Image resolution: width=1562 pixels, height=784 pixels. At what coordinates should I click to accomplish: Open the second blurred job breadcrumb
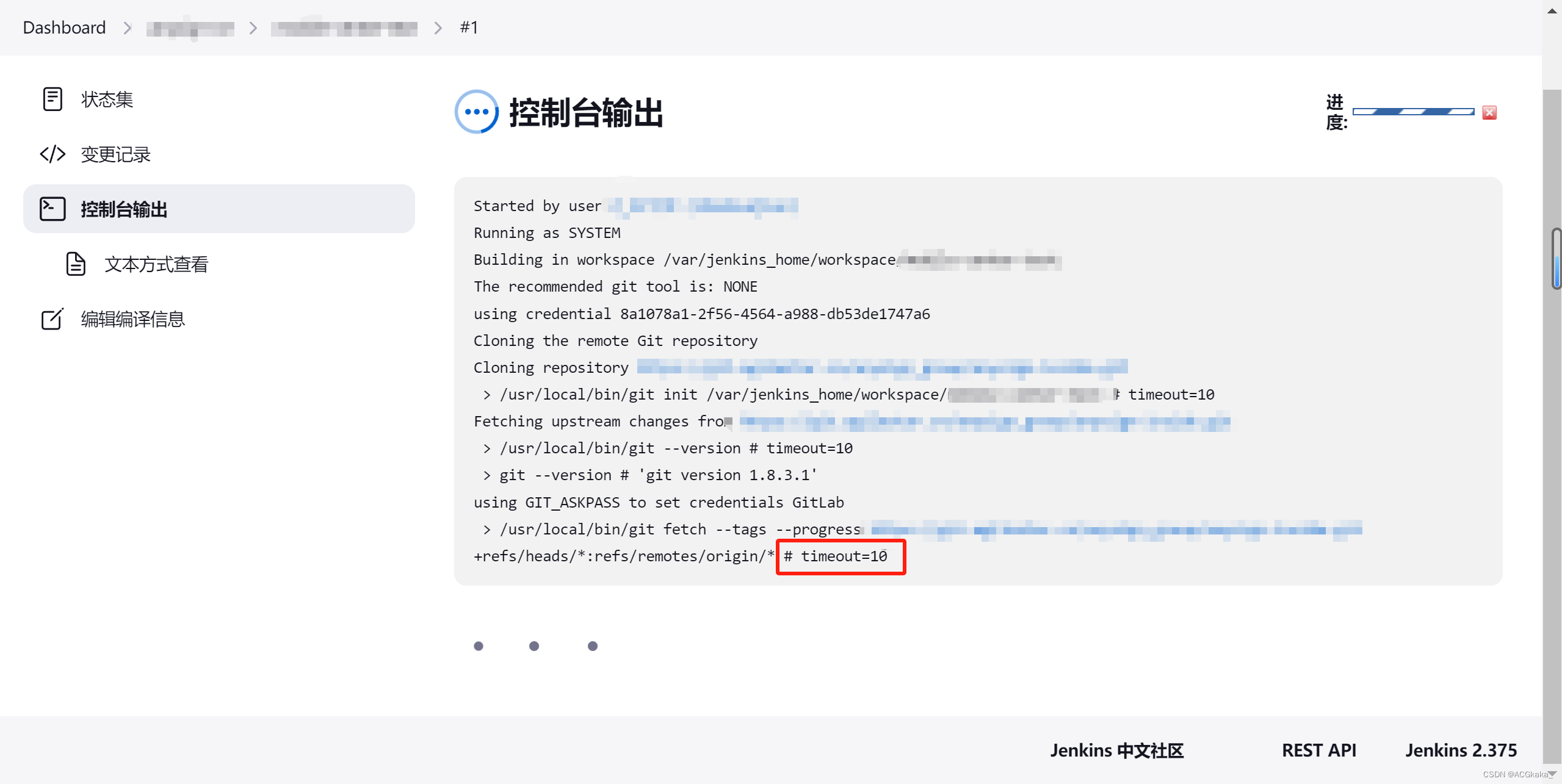pyautogui.click(x=344, y=28)
